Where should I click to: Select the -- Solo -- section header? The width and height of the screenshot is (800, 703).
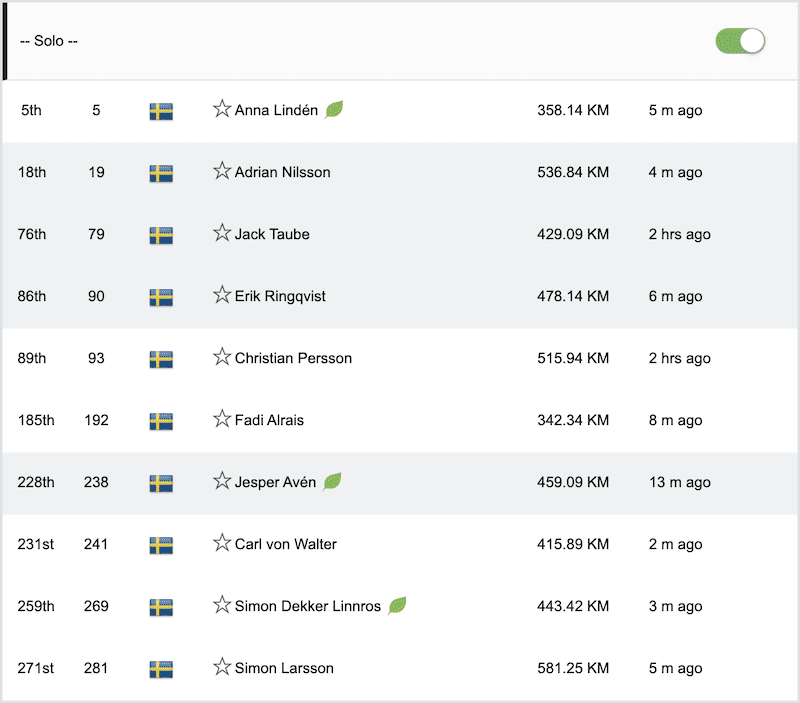click(x=49, y=41)
